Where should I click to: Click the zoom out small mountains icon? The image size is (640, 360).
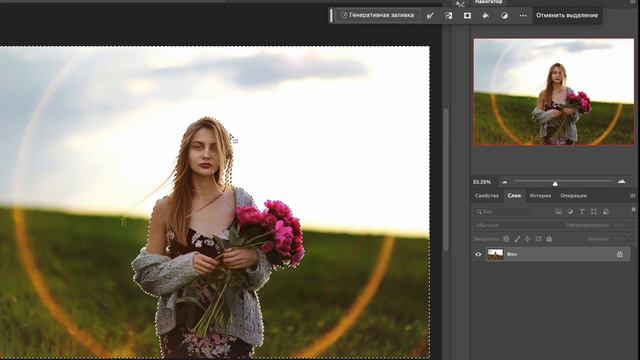[x=504, y=182]
